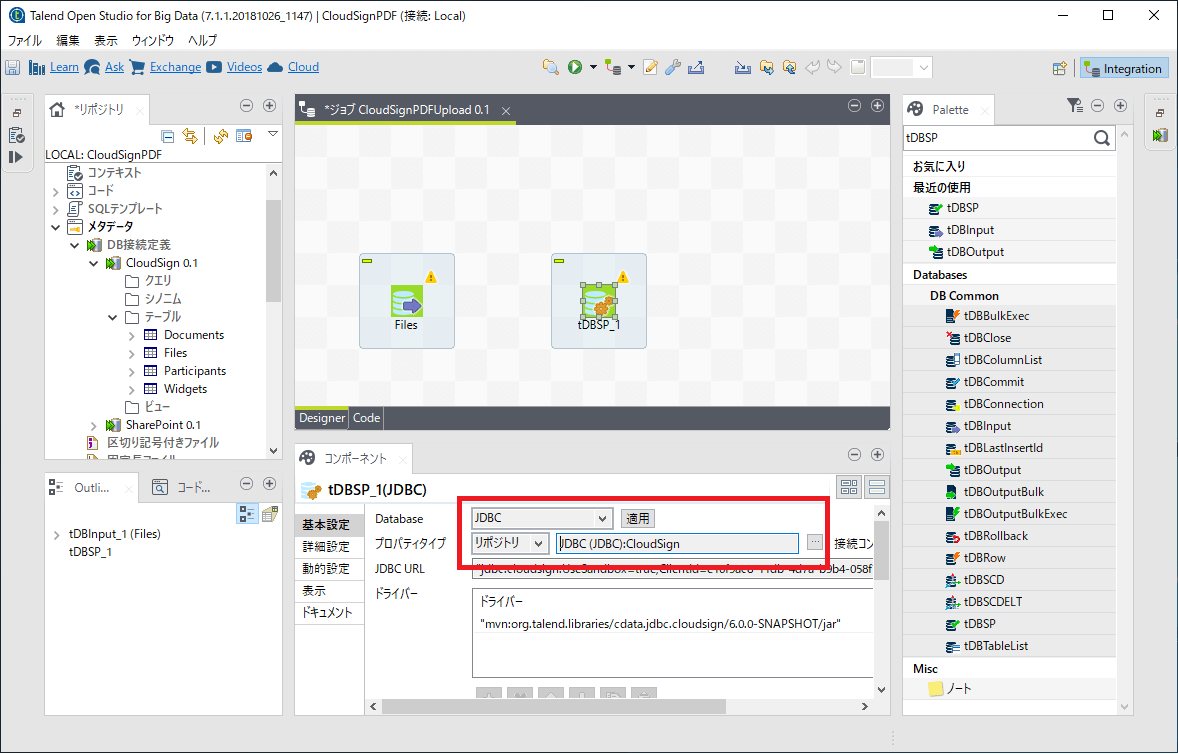Open the 表示 menu
This screenshot has height=754, width=1178.
pyautogui.click(x=105, y=41)
